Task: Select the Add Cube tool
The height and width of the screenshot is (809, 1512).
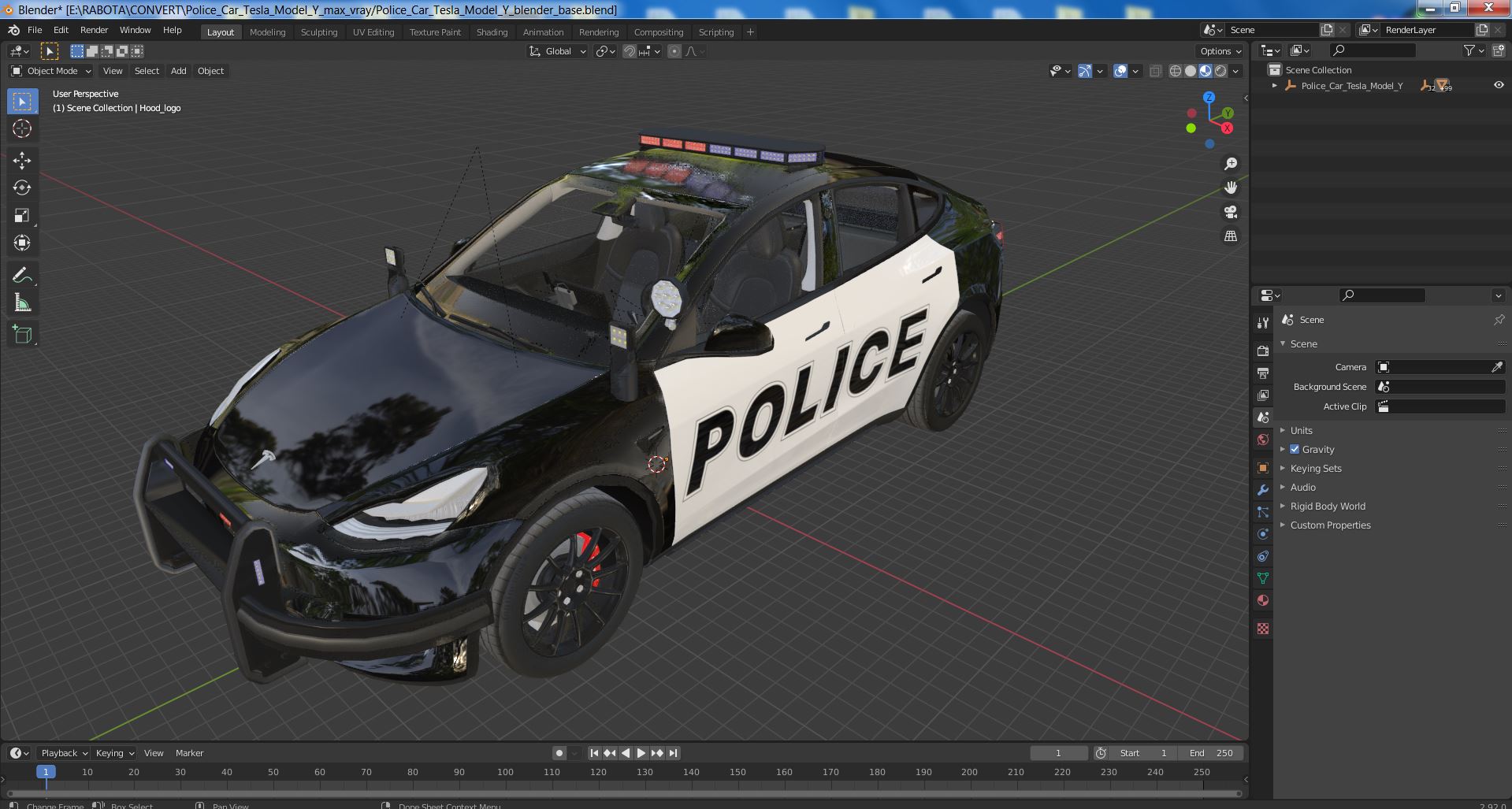Action: pyautogui.click(x=22, y=334)
